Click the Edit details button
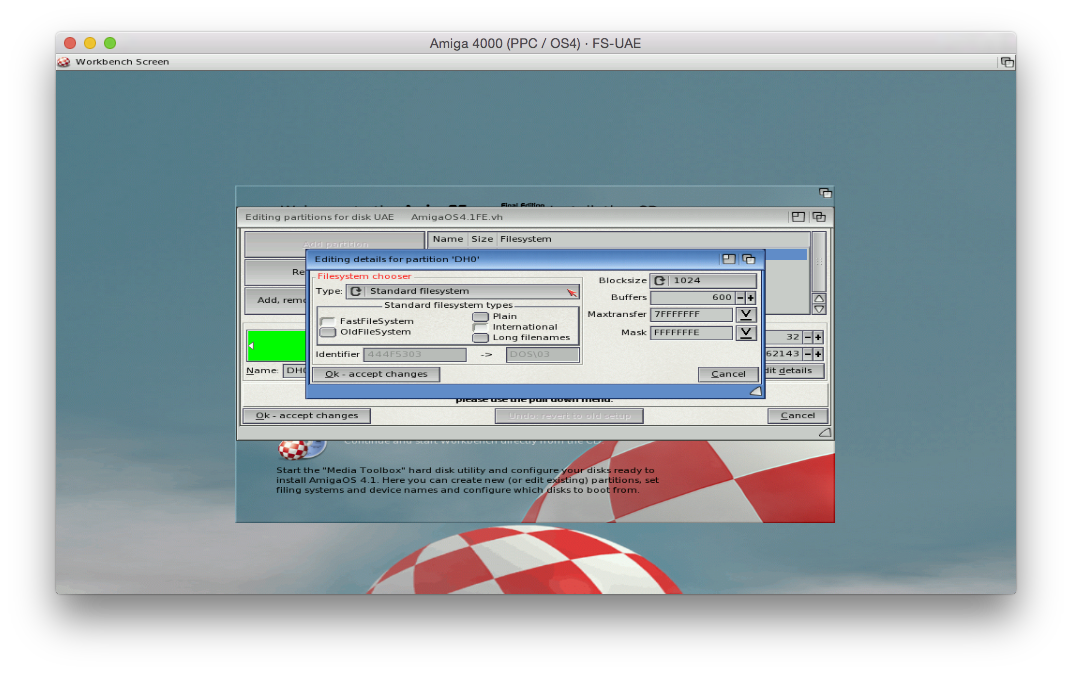Screen dimensions: 1072x674 coord(793,370)
